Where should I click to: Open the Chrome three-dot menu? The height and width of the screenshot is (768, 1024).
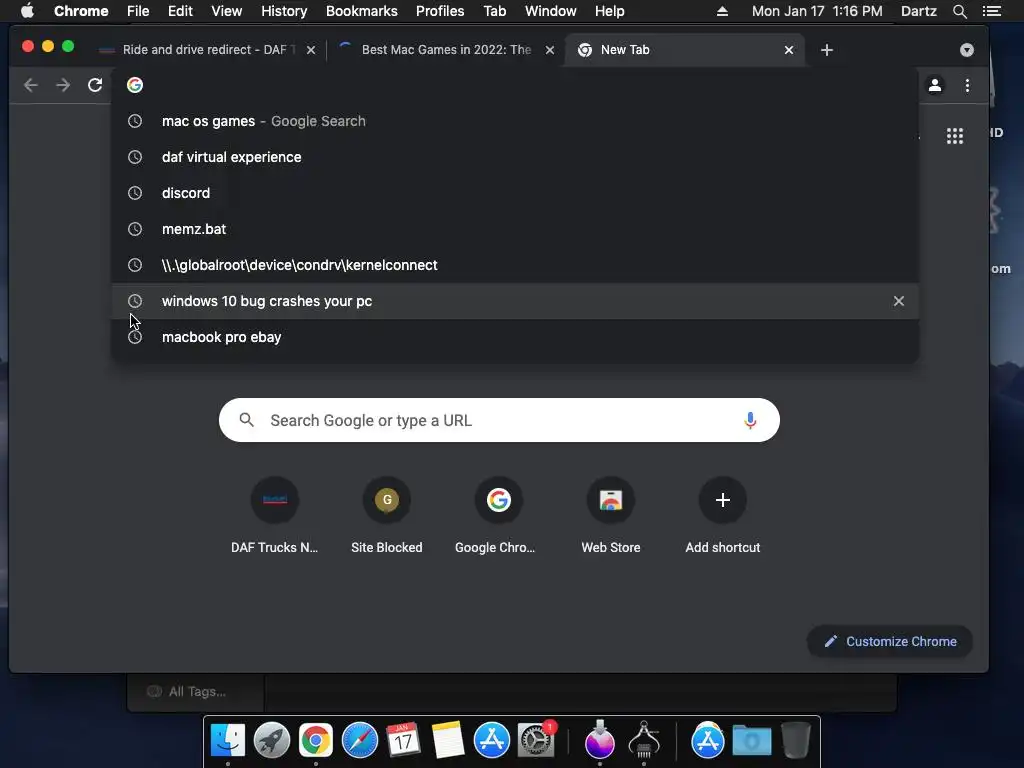(x=968, y=86)
